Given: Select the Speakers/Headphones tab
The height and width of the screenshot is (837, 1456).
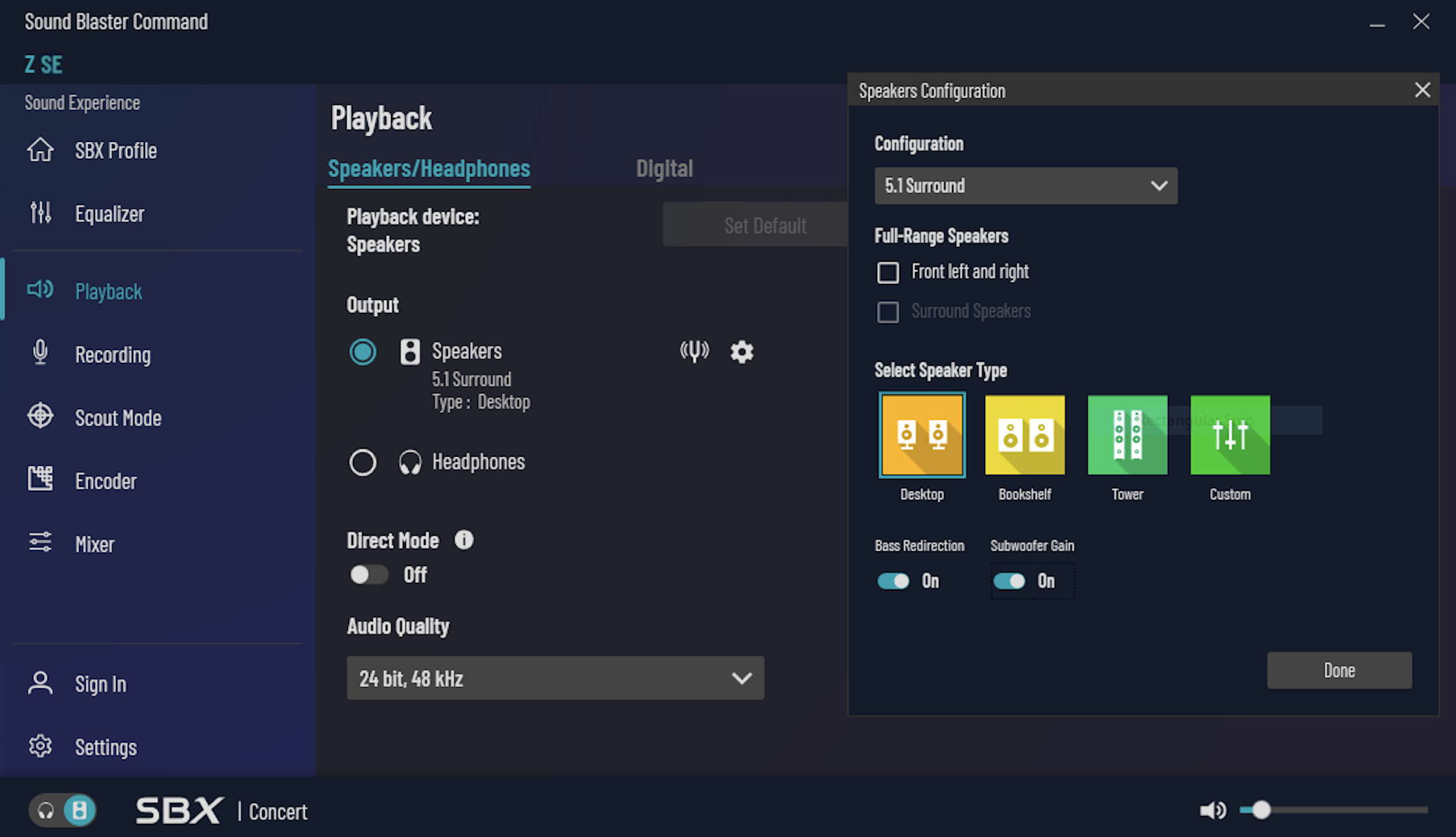Looking at the screenshot, I should tap(428, 168).
